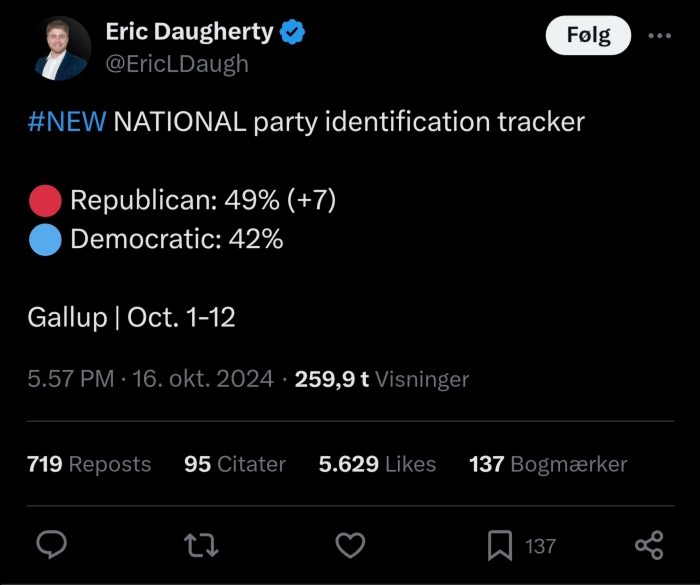Click the blue verified checkmark badge
Image resolution: width=700 pixels, height=585 pixels.
(x=292, y=32)
